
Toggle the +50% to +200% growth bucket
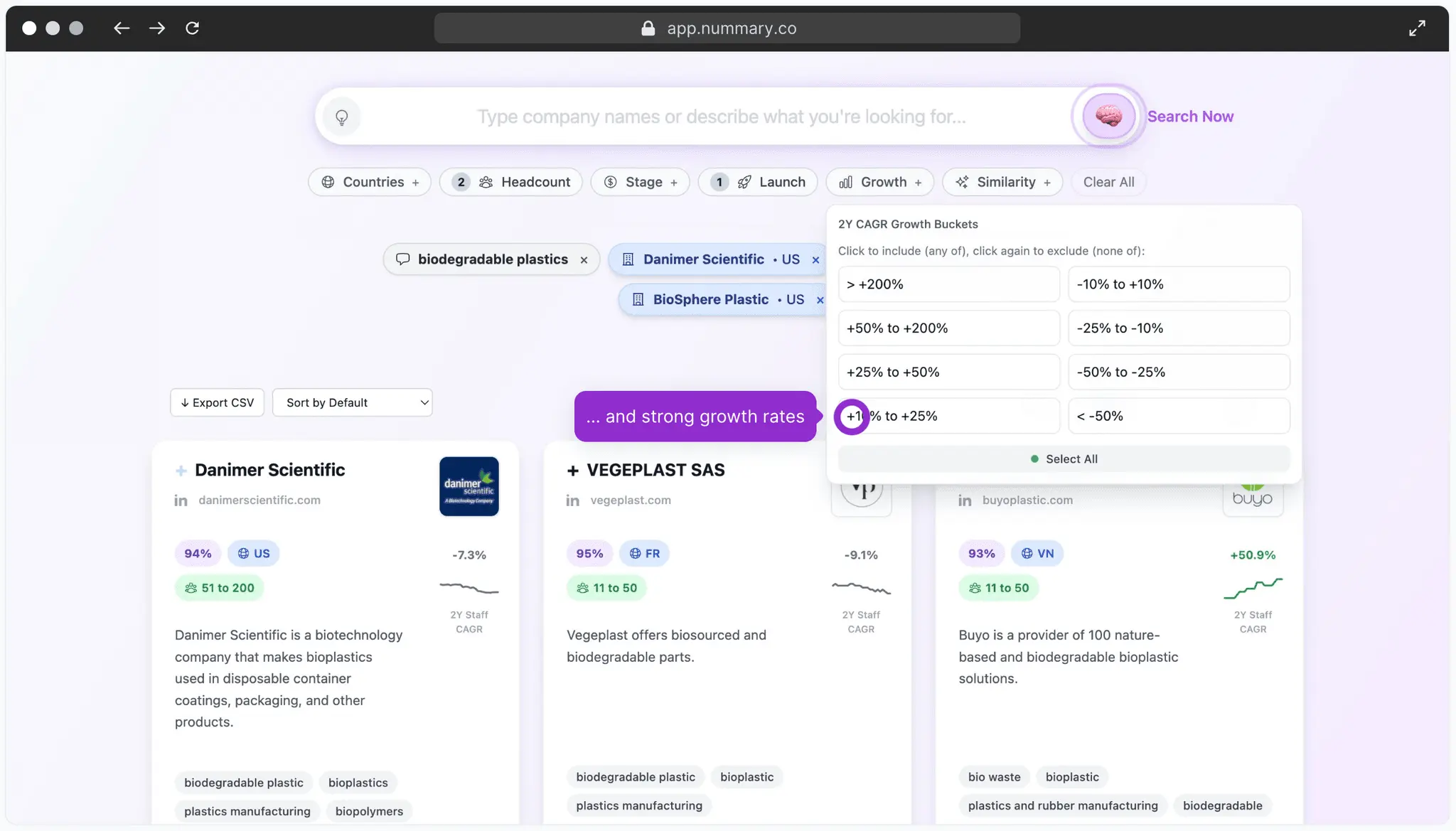tap(948, 328)
